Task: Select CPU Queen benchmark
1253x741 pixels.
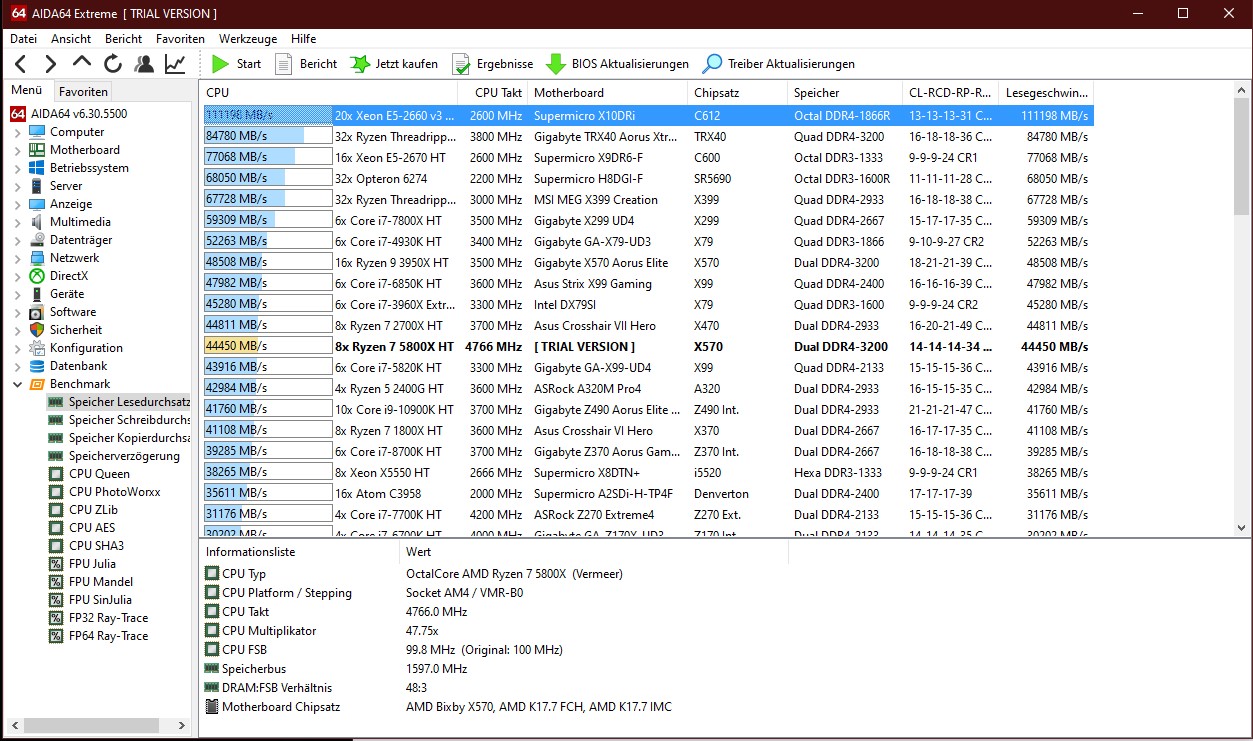Action: (x=88, y=474)
